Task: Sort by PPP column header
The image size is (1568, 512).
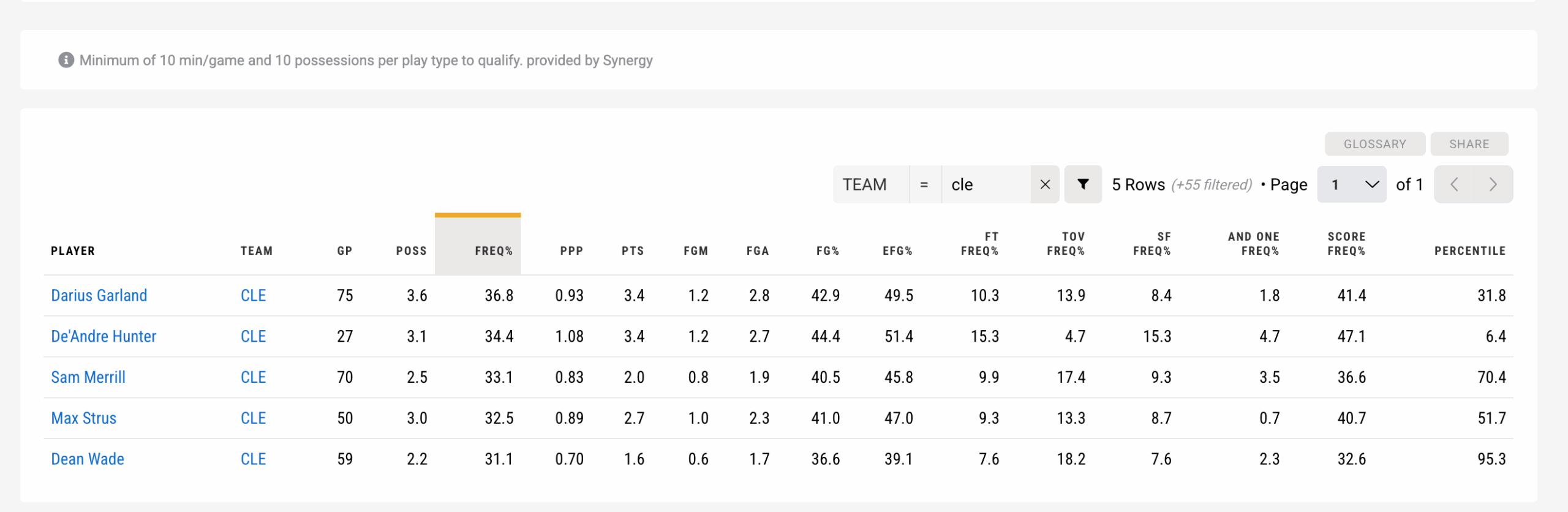Action: pyautogui.click(x=571, y=250)
